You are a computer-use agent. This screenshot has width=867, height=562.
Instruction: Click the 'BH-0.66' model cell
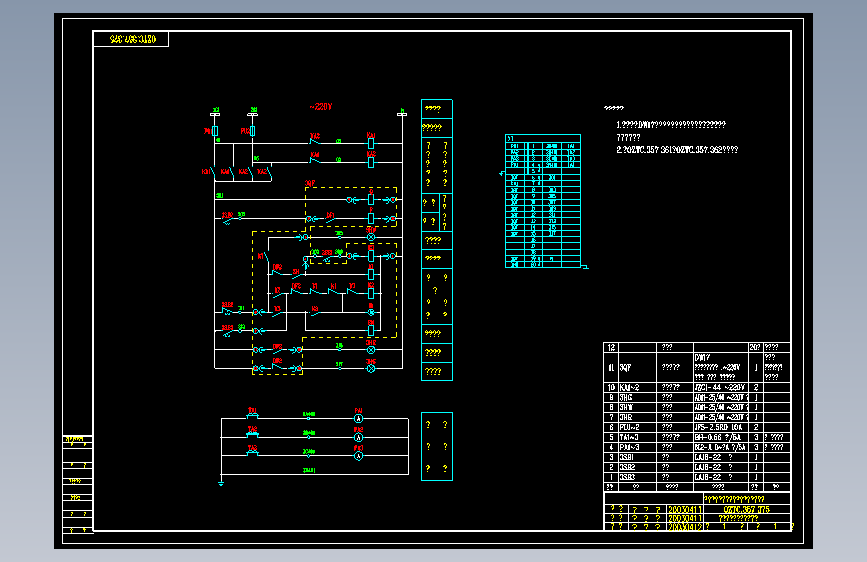[720, 437]
